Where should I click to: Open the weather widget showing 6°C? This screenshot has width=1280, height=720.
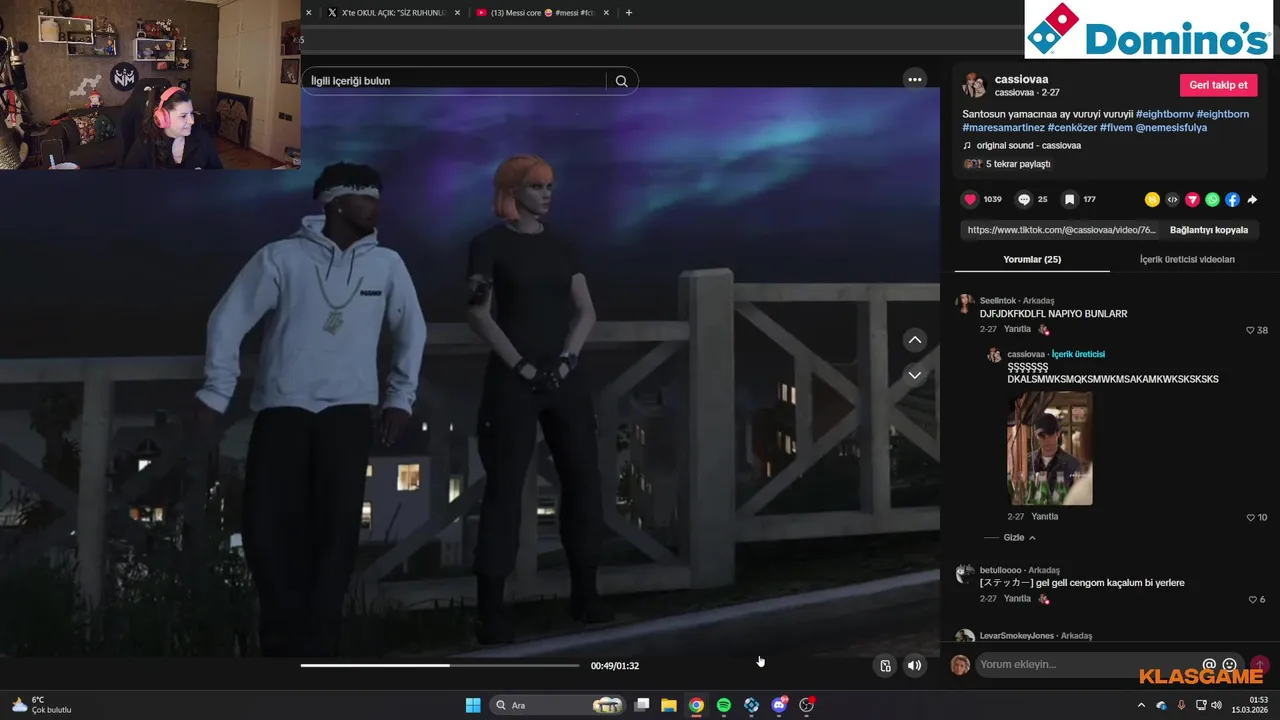pyautogui.click(x=42, y=705)
